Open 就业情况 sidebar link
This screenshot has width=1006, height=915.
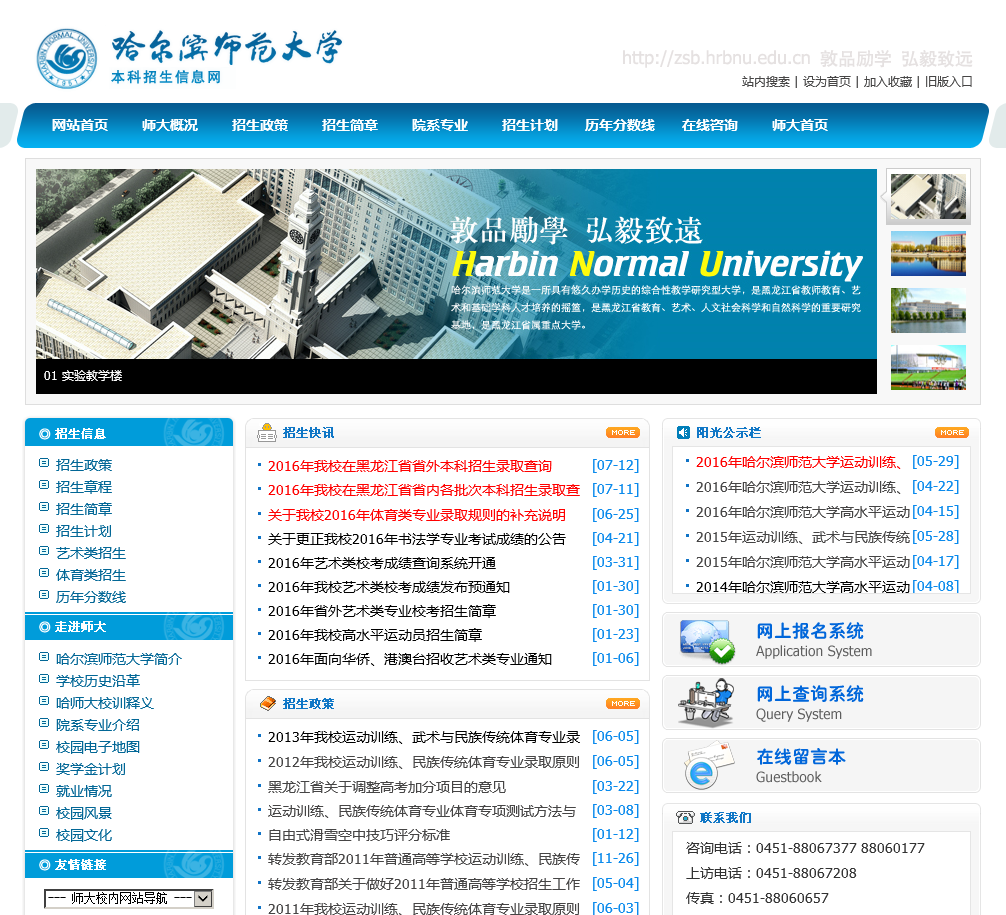click(83, 791)
